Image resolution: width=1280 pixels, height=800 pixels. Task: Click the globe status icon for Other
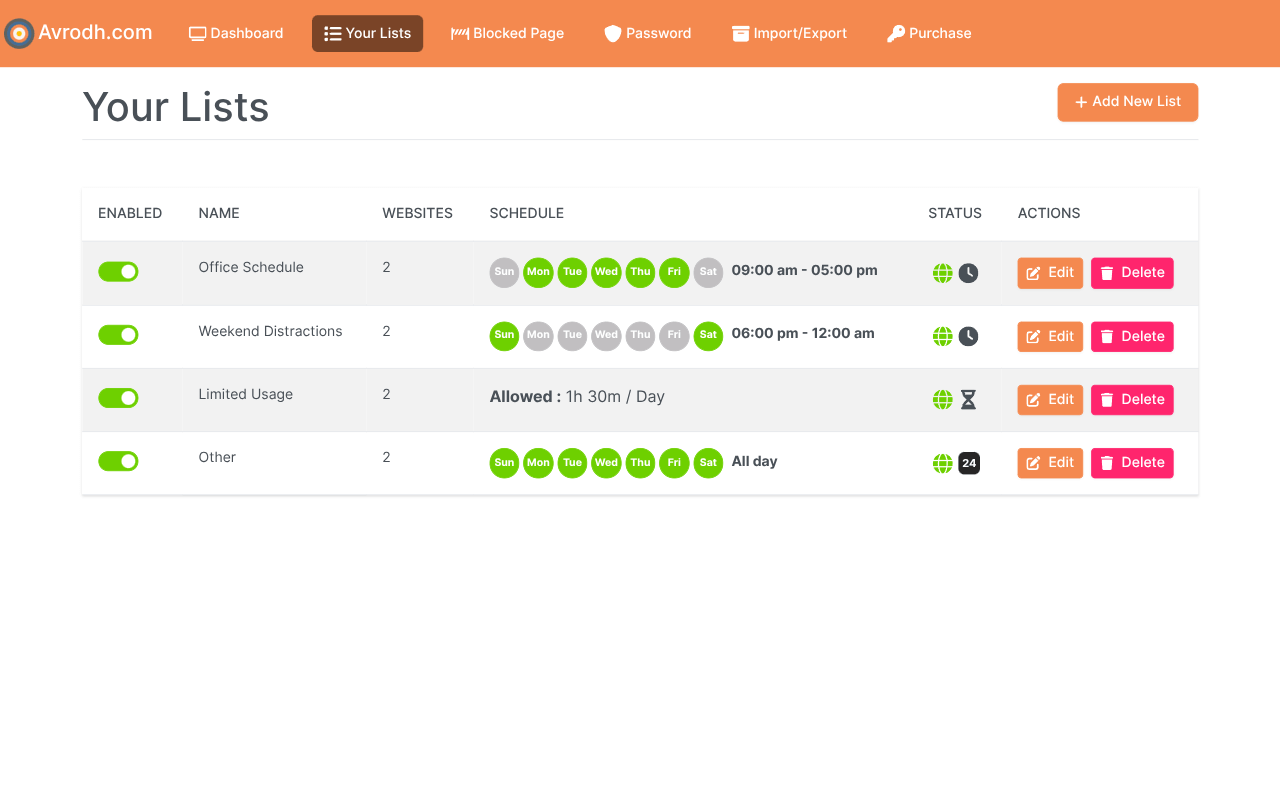click(943, 463)
